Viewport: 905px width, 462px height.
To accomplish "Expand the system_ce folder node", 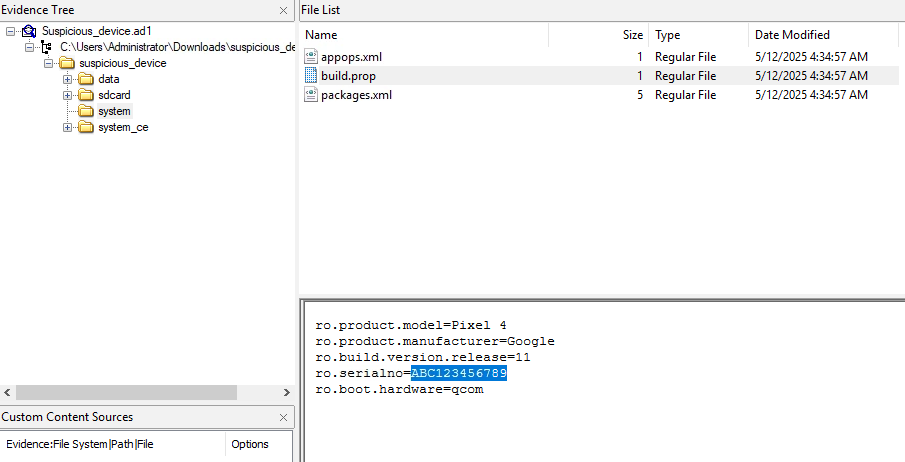I will 68,127.
